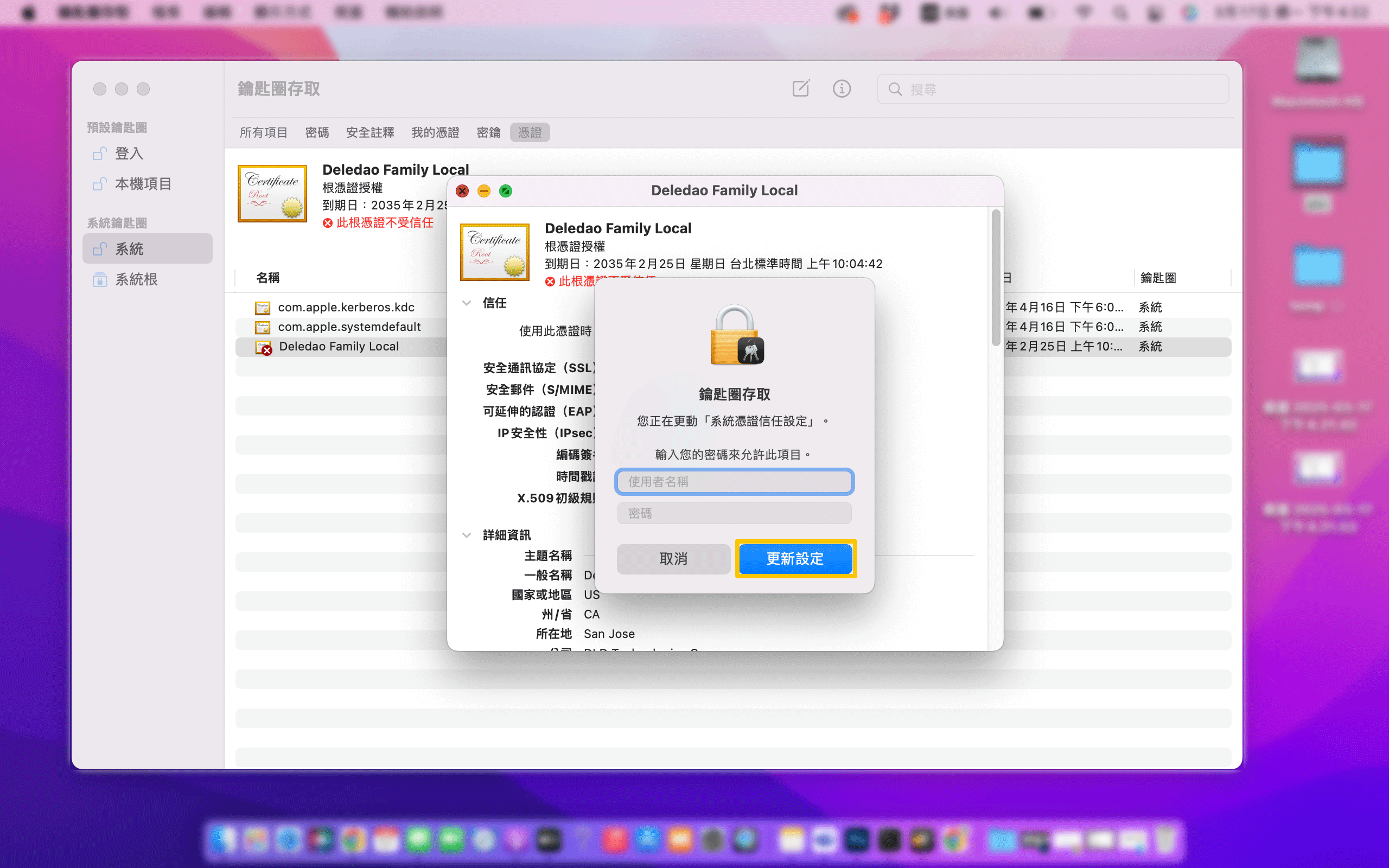Screen dimensions: 1389x868
Task: Select the 本機項目 keychain in sidebar
Action: (148, 184)
